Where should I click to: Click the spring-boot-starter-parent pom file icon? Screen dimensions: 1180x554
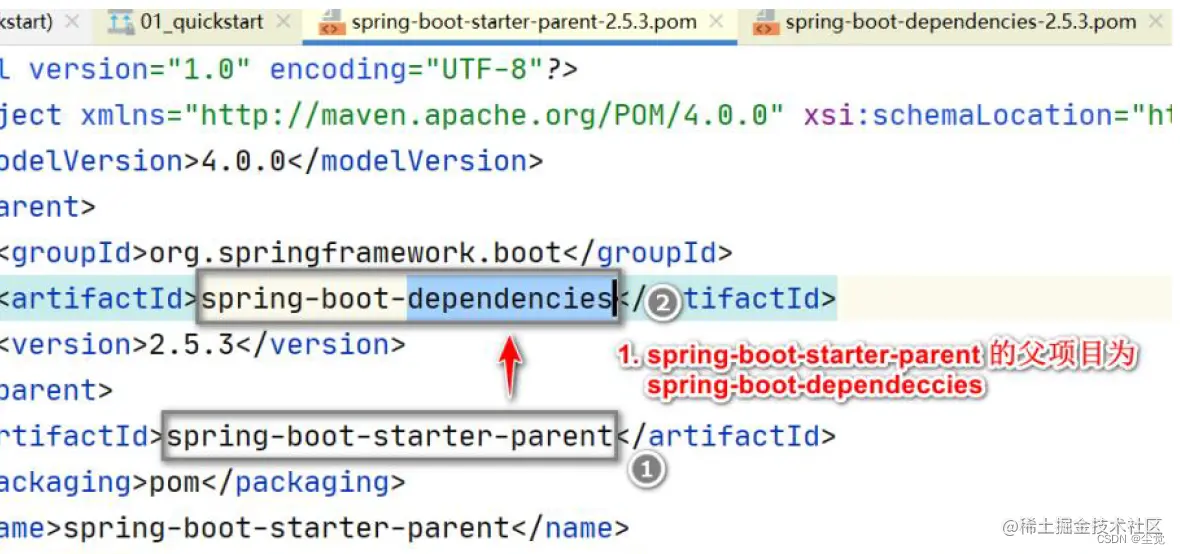point(329,23)
